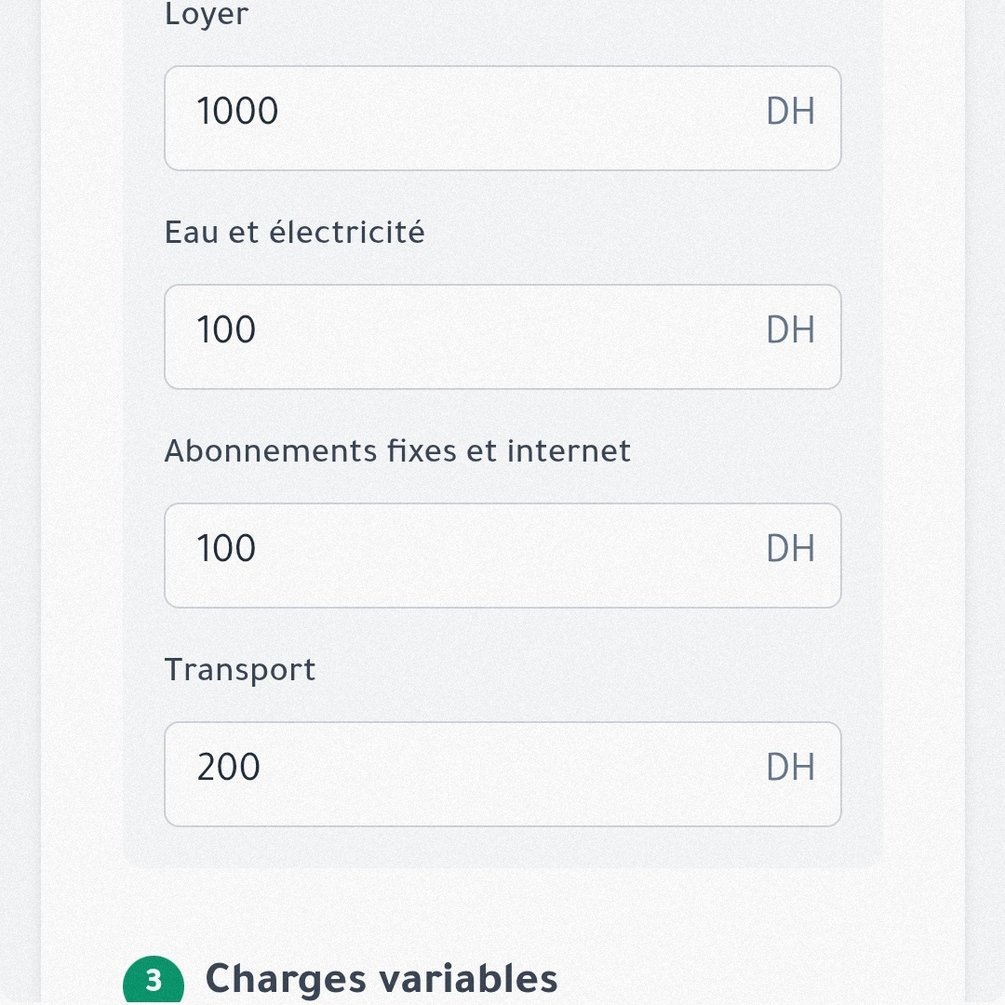Click the DH suffix in Loyer field
The height and width of the screenshot is (1005, 1005).
tap(790, 112)
